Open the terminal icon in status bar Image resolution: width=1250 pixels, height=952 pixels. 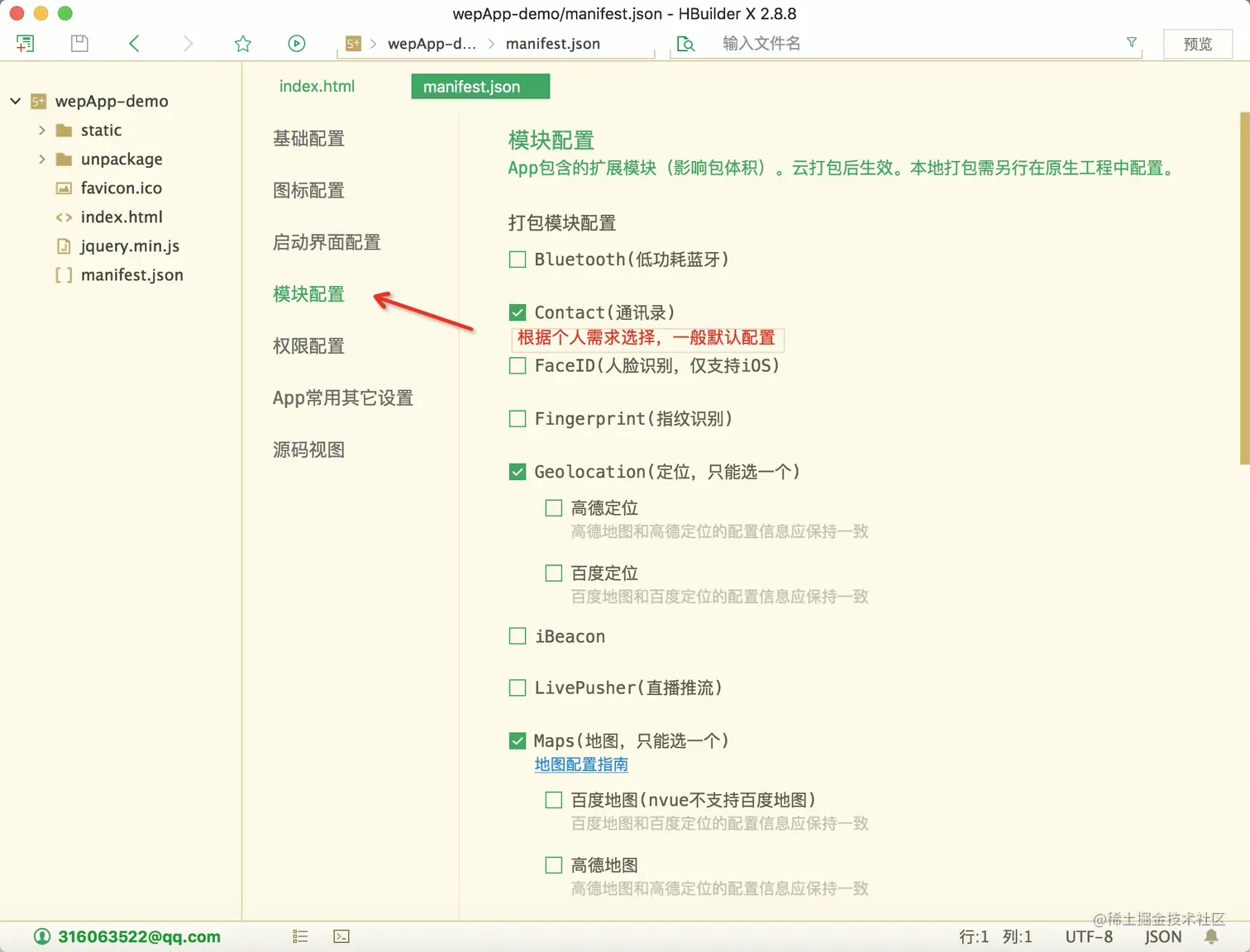click(341, 936)
